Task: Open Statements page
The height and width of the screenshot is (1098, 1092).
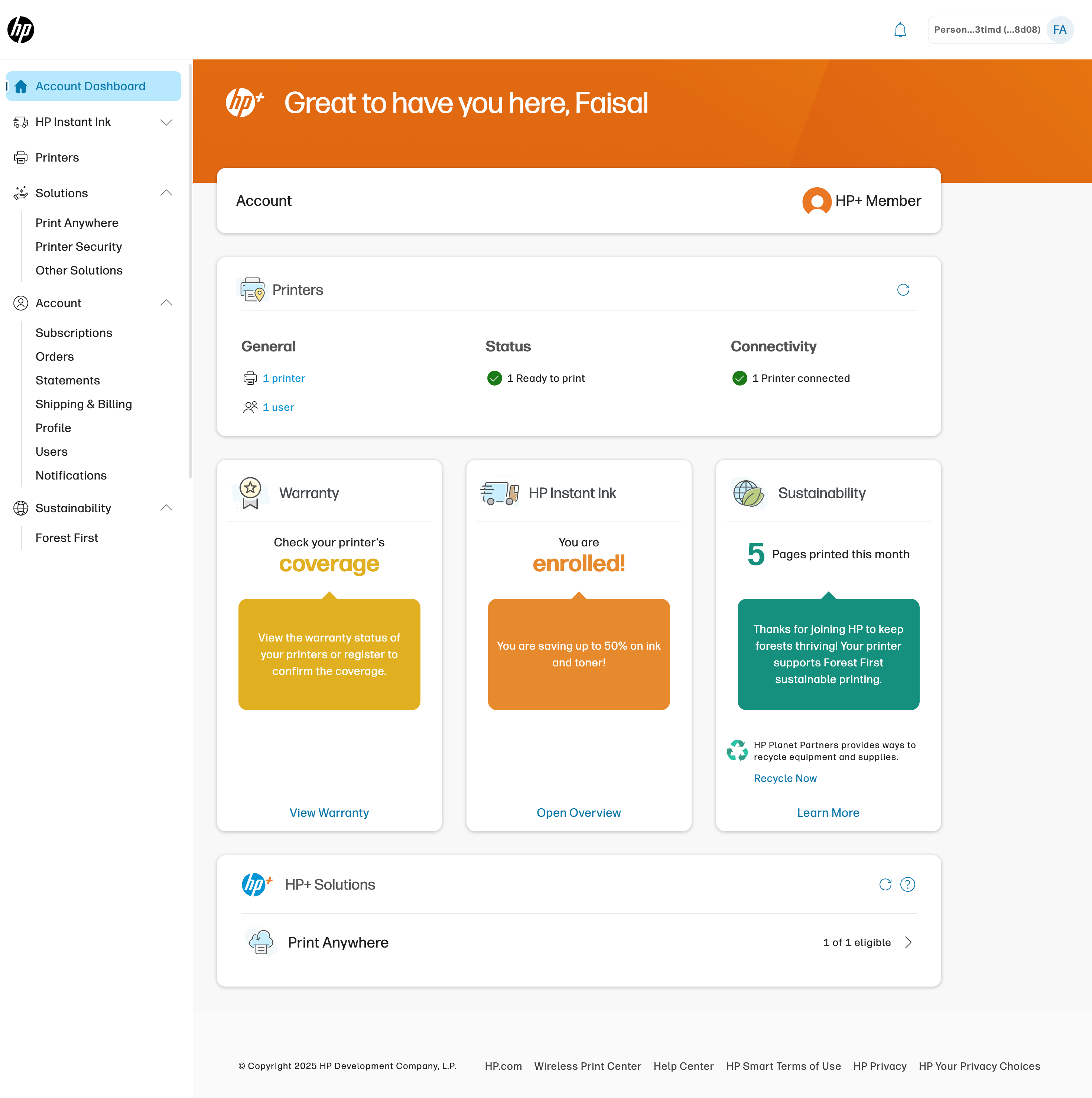Action: click(68, 381)
